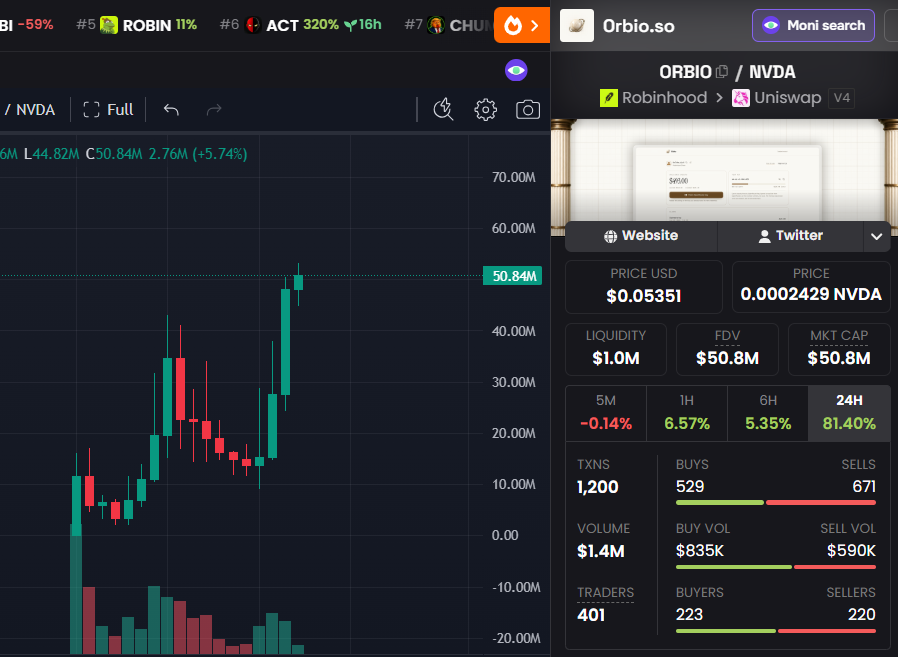This screenshot has height=657, width=898.
Task: Redo the chart action
Action: coord(214,109)
